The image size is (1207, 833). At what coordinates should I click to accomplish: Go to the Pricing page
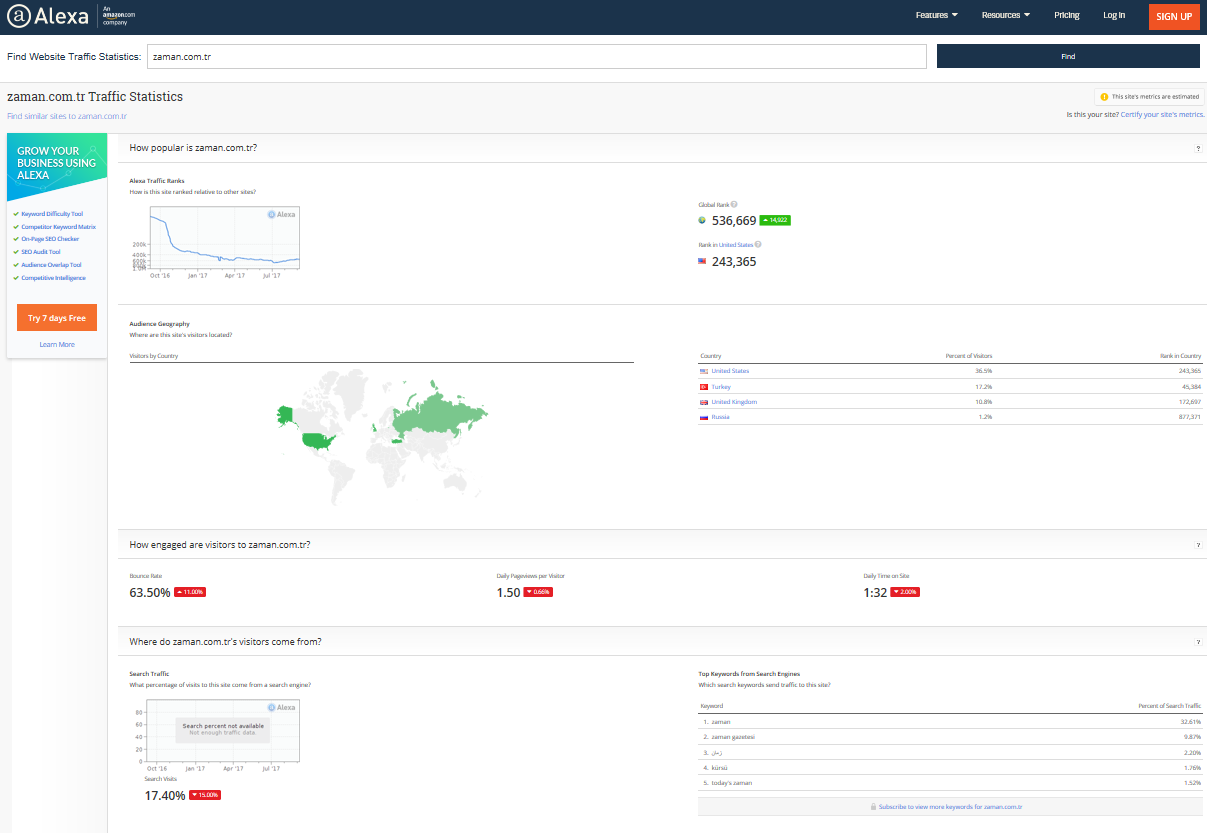(x=1067, y=15)
